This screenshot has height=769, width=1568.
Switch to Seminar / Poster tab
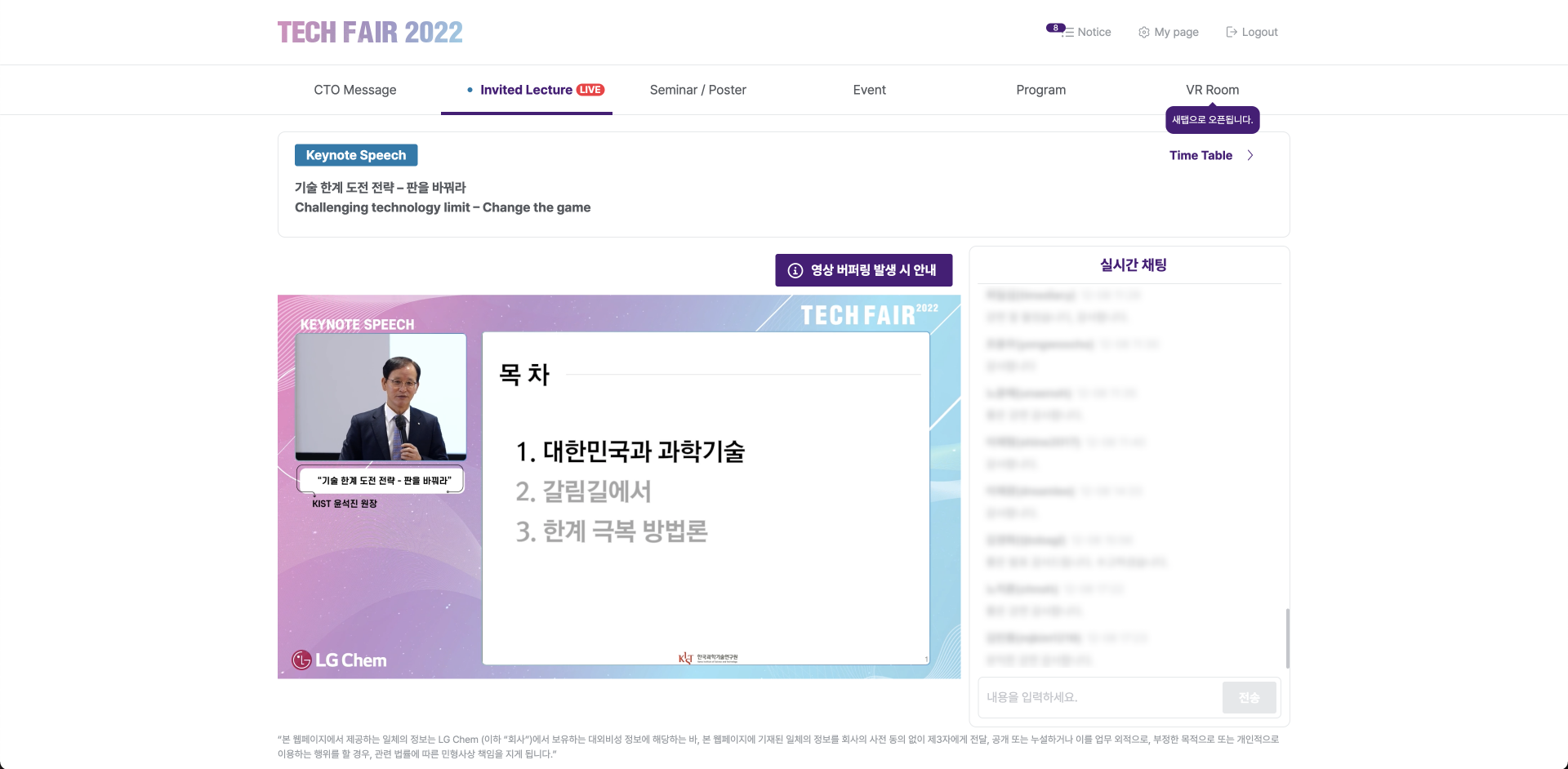698,90
